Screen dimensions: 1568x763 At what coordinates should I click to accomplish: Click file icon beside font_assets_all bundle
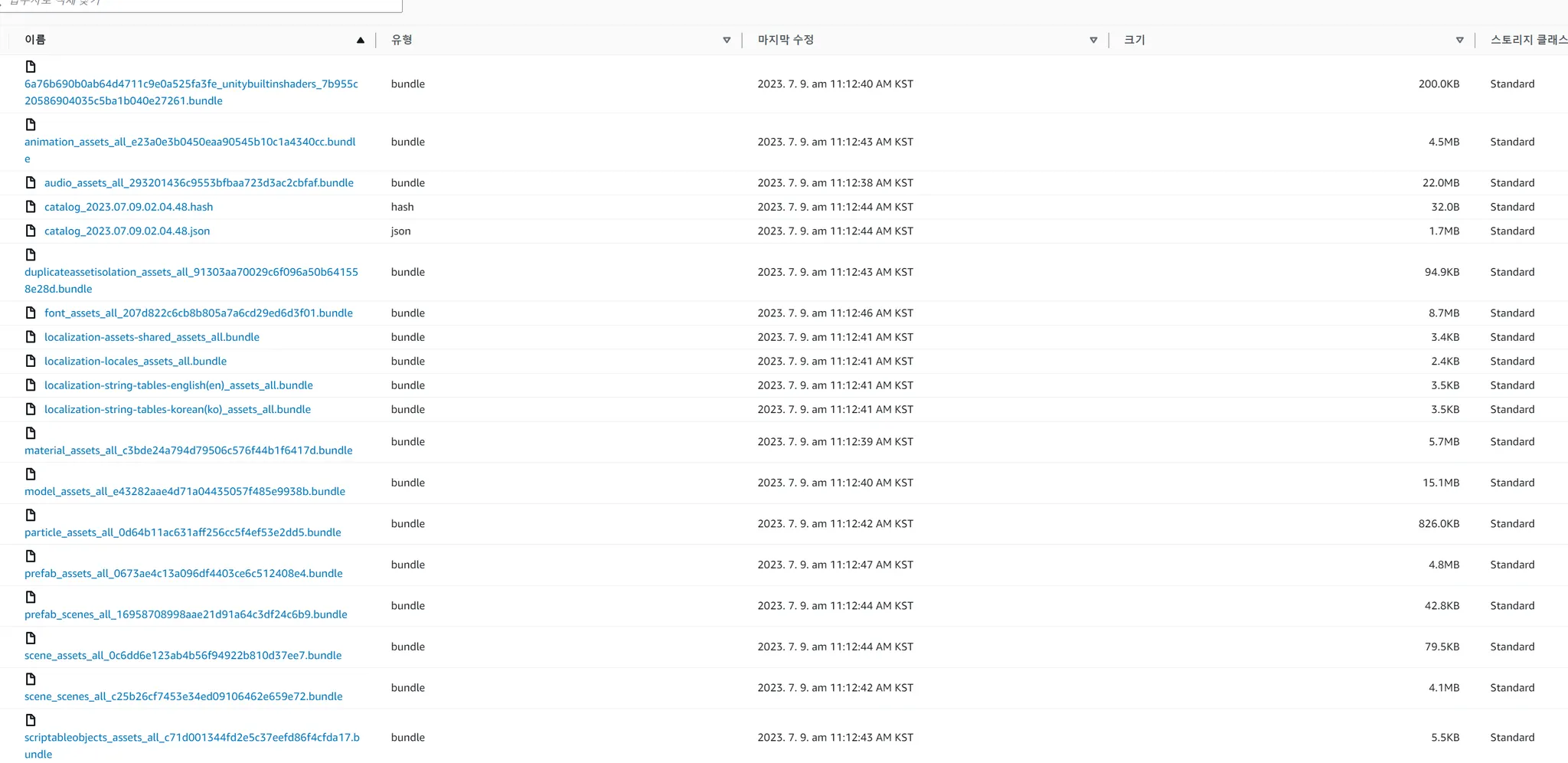(x=31, y=313)
